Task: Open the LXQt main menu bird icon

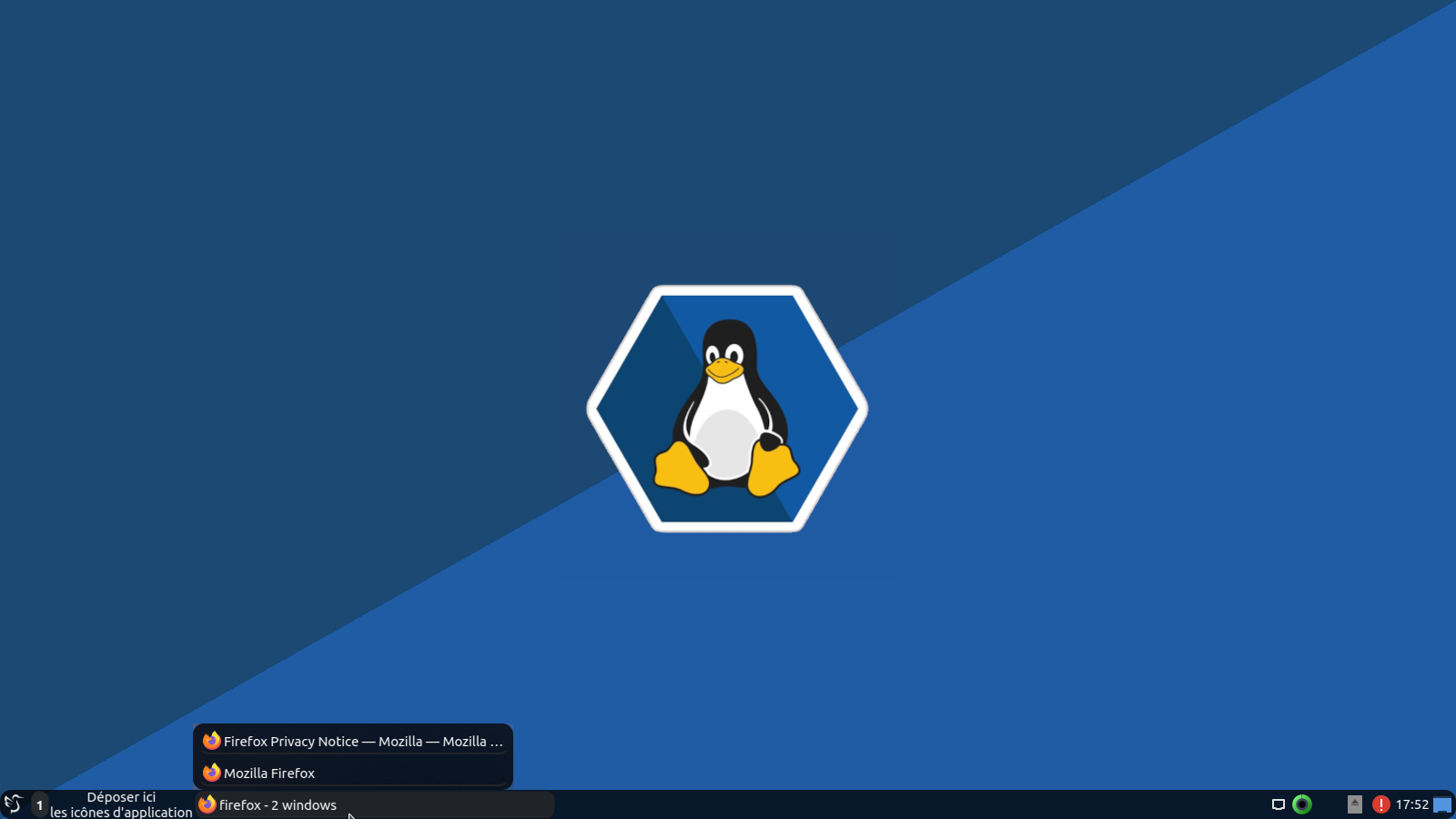Action: [14, 804]
